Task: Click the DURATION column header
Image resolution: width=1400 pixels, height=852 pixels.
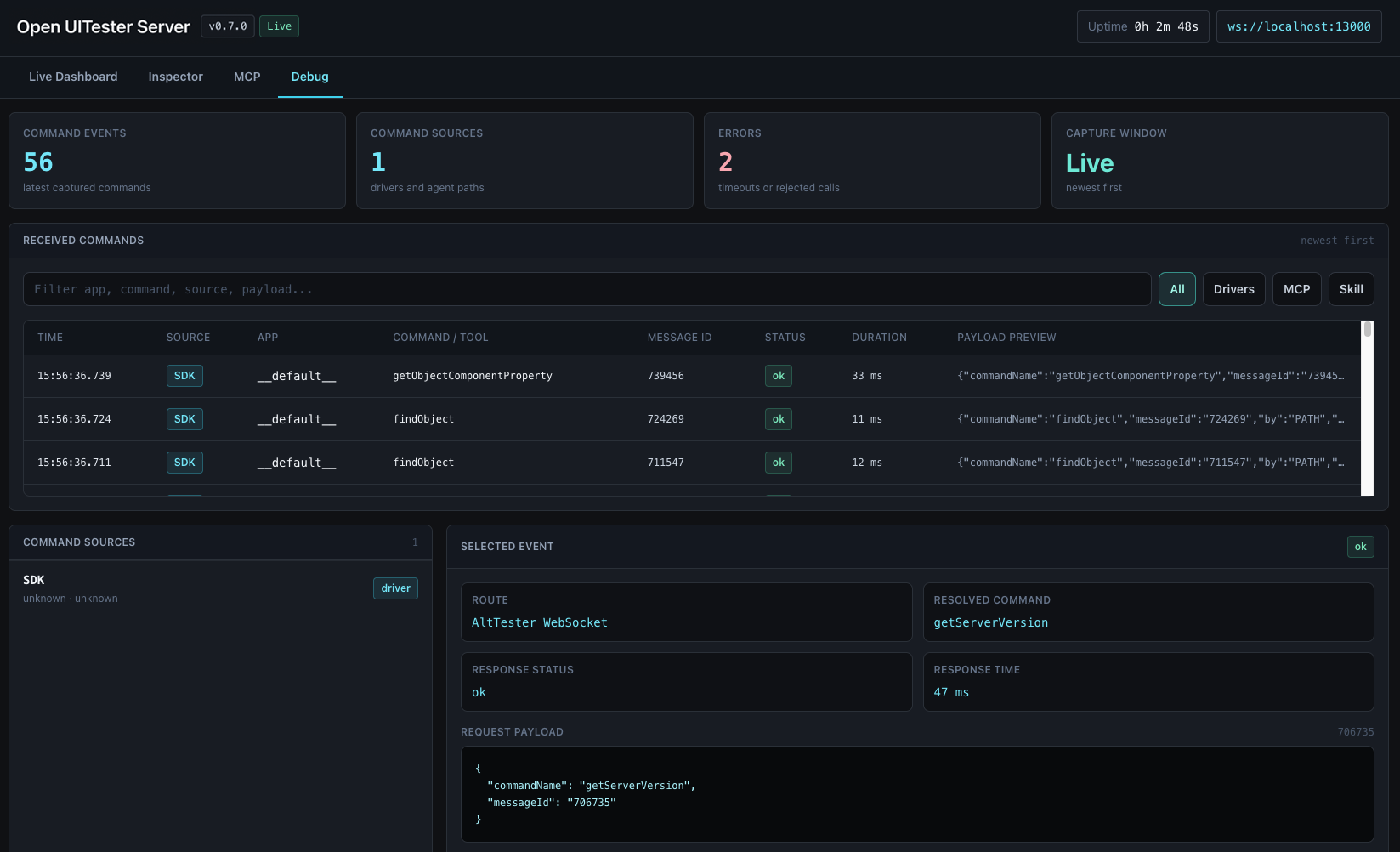Action: pyautogui.click(x=879, y=338)
